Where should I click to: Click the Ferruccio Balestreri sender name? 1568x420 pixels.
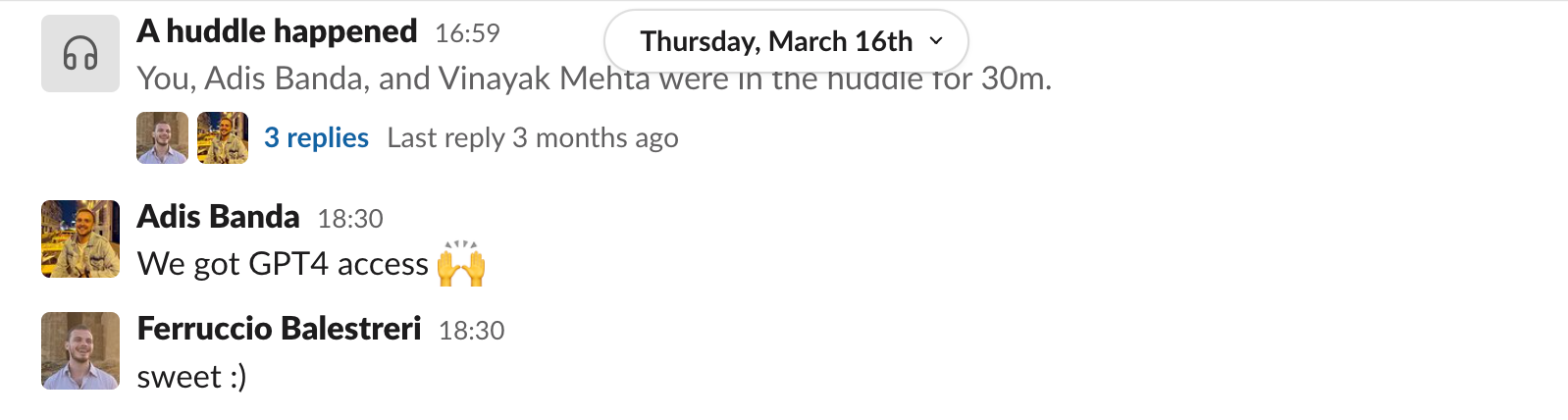pos(280,328)
